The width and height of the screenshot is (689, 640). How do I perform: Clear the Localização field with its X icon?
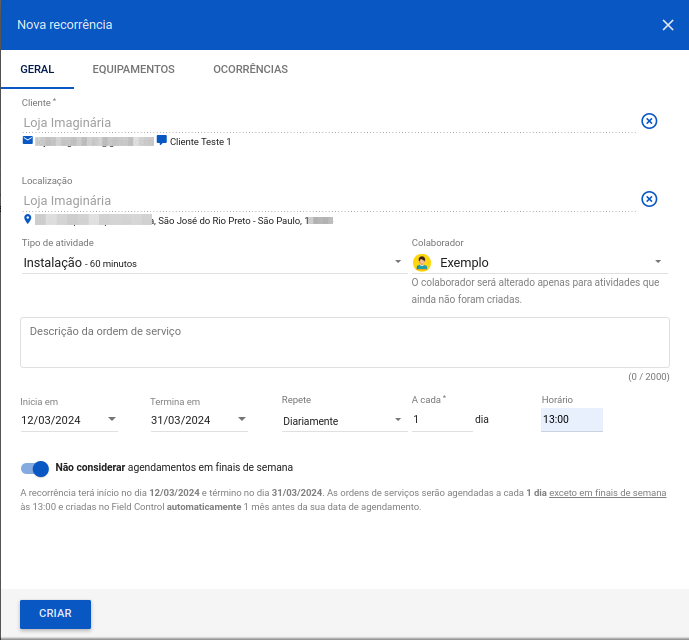pos(649,199)
